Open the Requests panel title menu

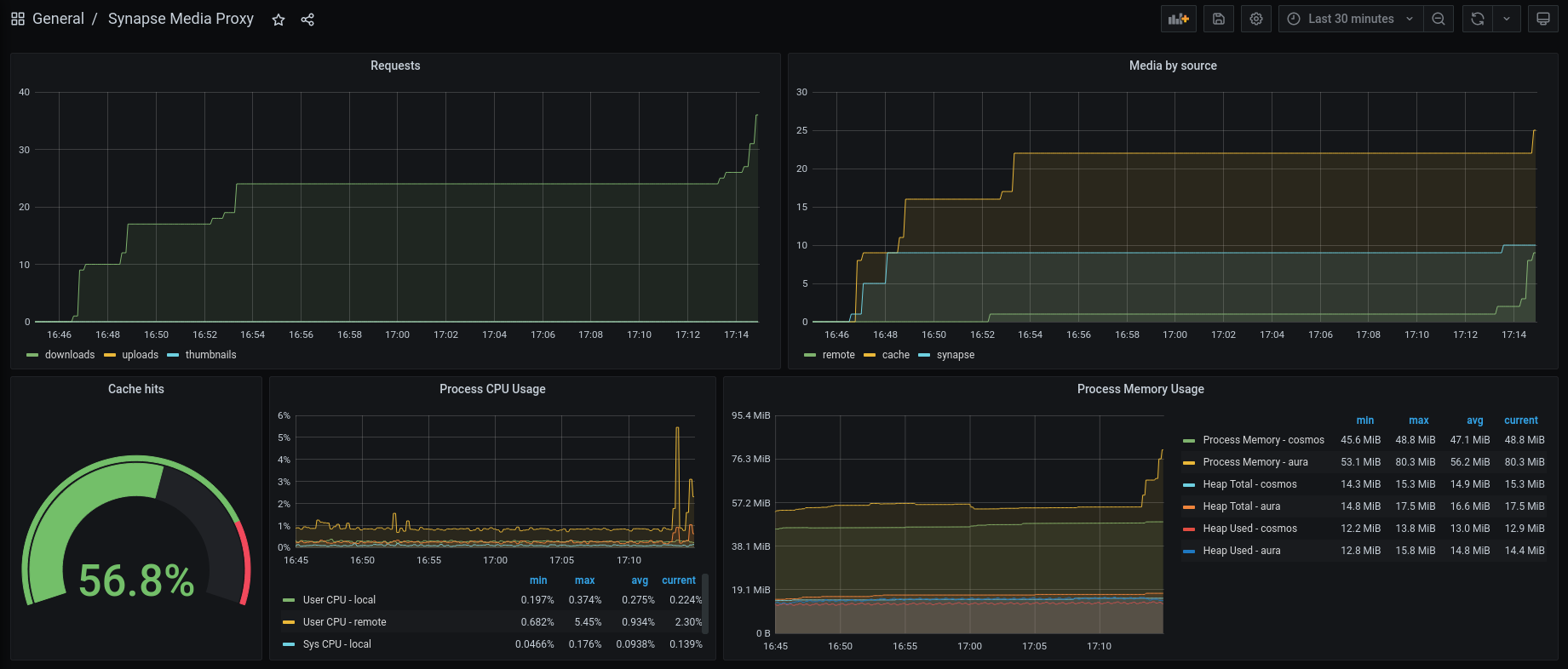395,66
